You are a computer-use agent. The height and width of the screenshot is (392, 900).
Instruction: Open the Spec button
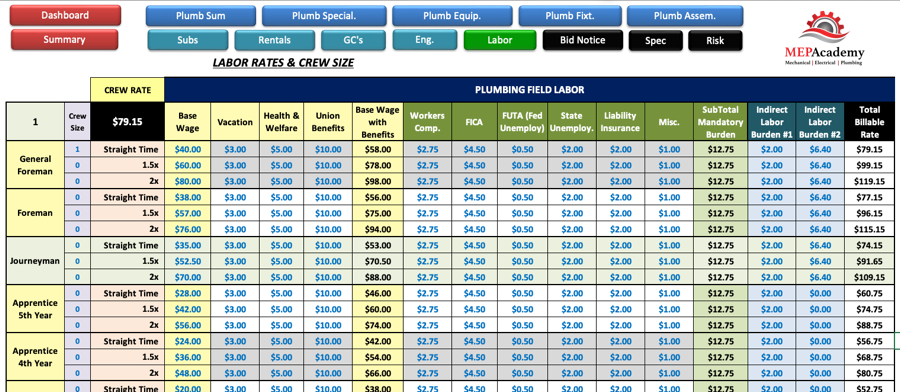click(x=655, y=41)
